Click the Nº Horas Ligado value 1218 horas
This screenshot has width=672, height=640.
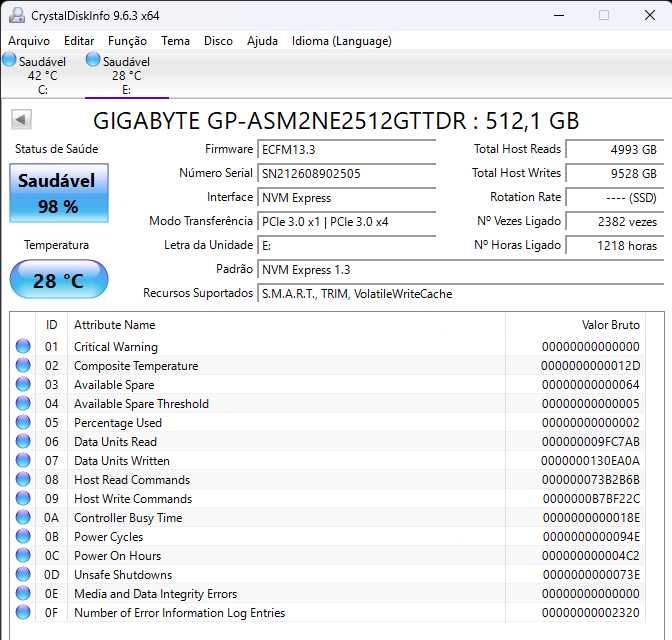point(615,246)
